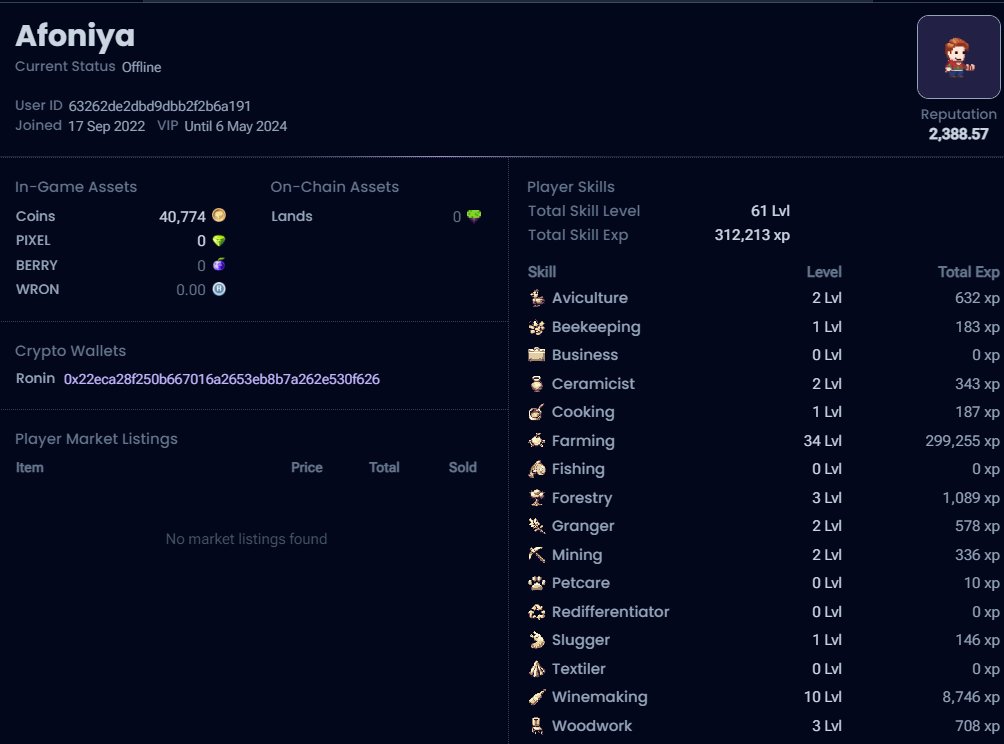Viewport: 1004px width, 744px height.
Task: Click the Fishing skill icon
Action: pos(537,469)
